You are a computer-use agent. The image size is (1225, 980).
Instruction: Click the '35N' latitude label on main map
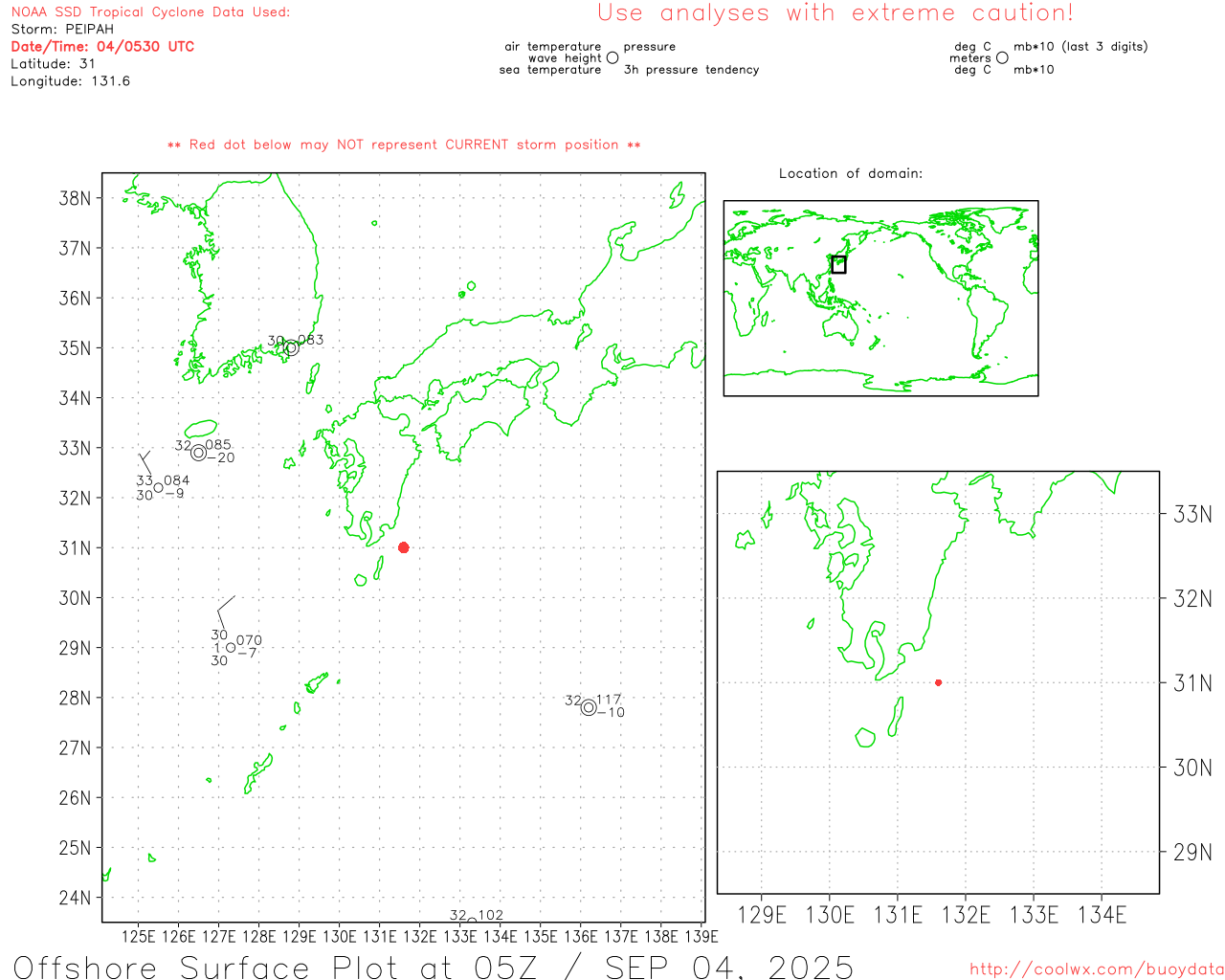[x=75, y=348]
